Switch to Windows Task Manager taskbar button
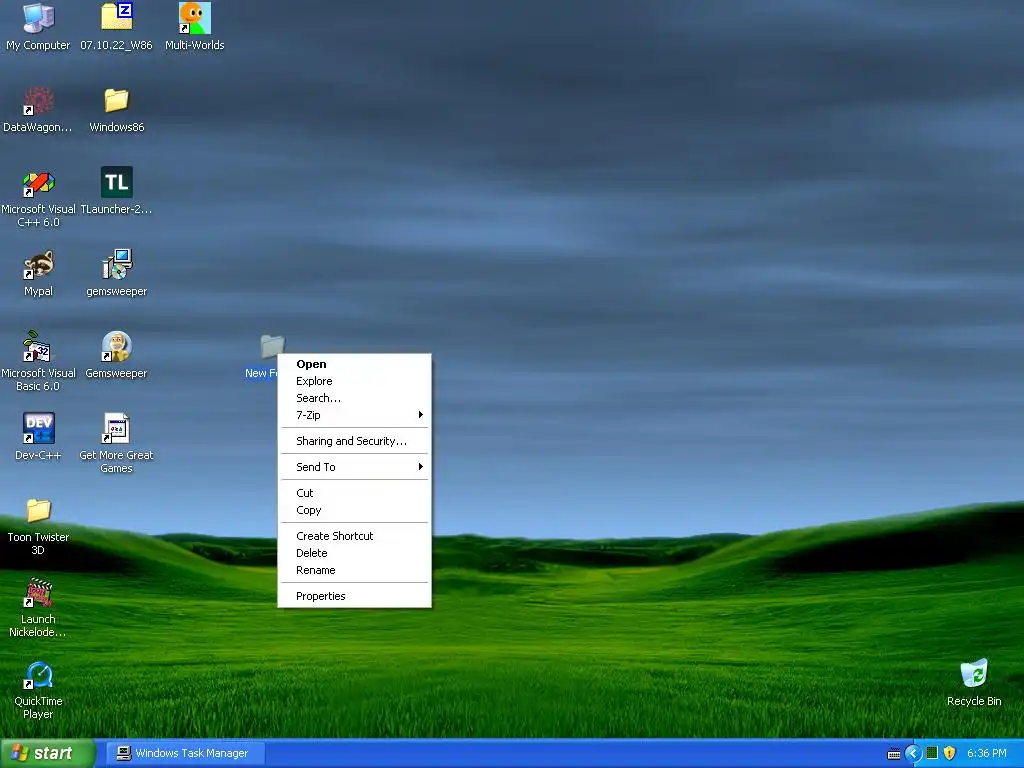Image resolution: width=1024 pixels, height=768 pixels. point(186,754)
